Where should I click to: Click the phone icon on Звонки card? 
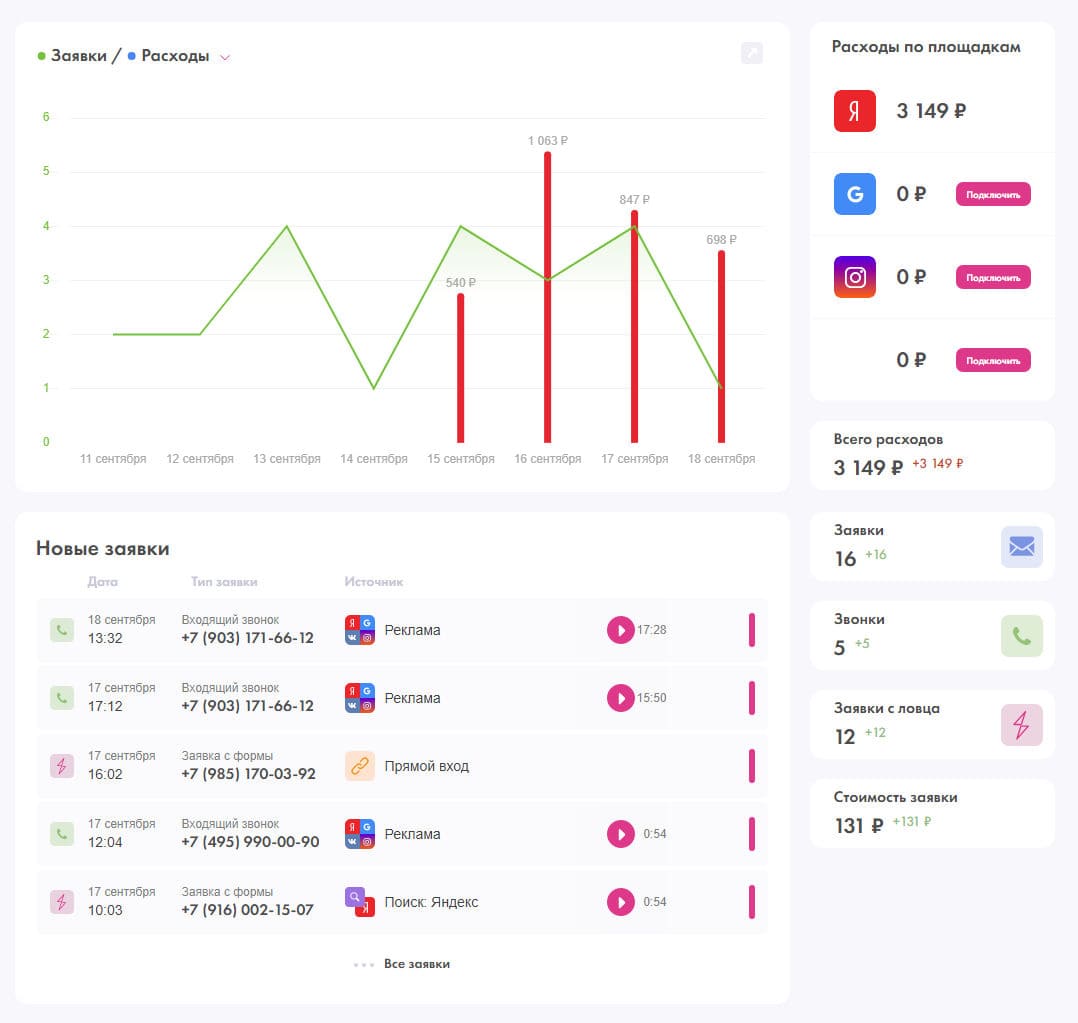1022,636
